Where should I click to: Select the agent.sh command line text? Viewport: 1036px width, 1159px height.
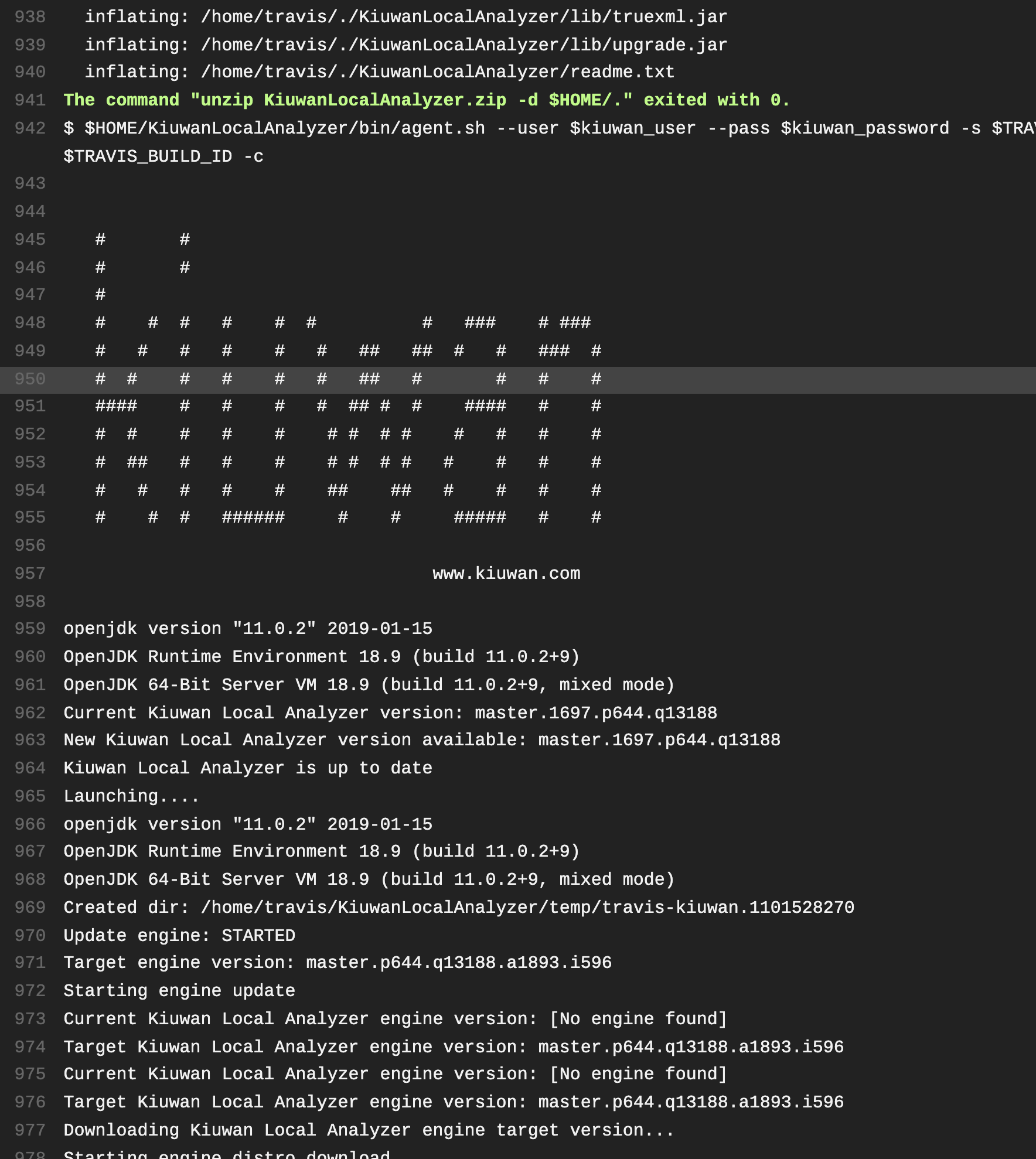410,128
